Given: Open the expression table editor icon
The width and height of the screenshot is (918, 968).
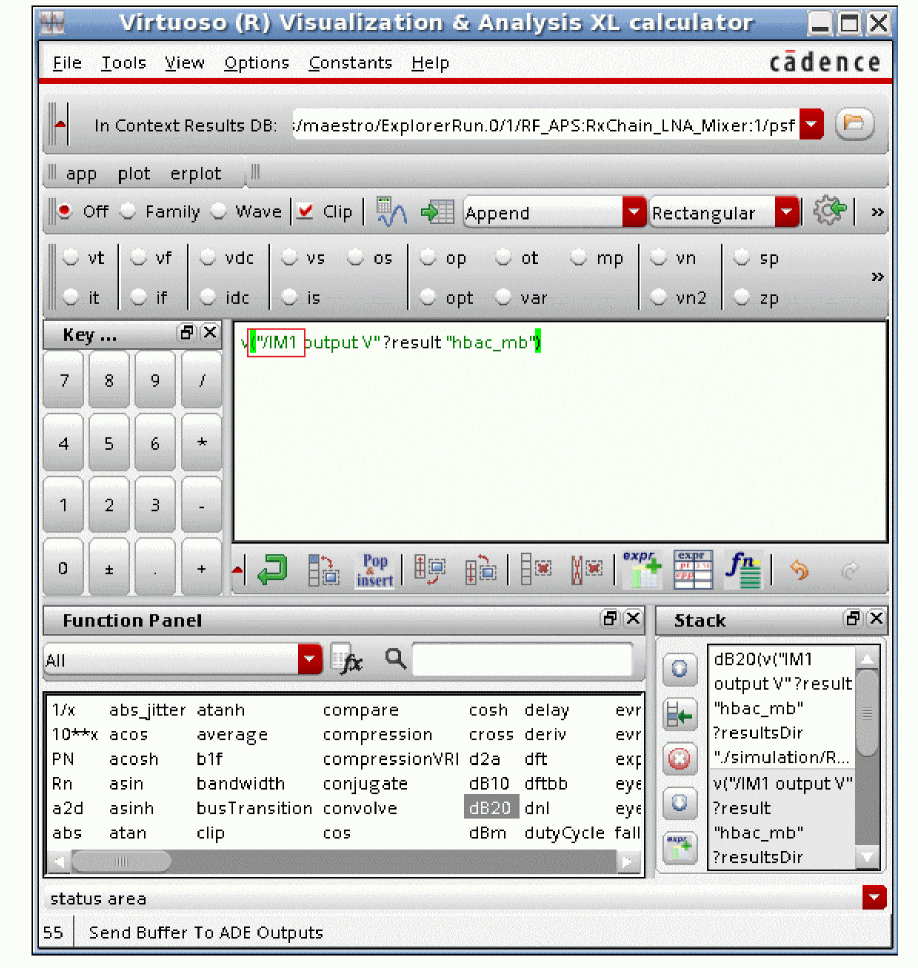Looking at the screenshot, I should [693, 569].
